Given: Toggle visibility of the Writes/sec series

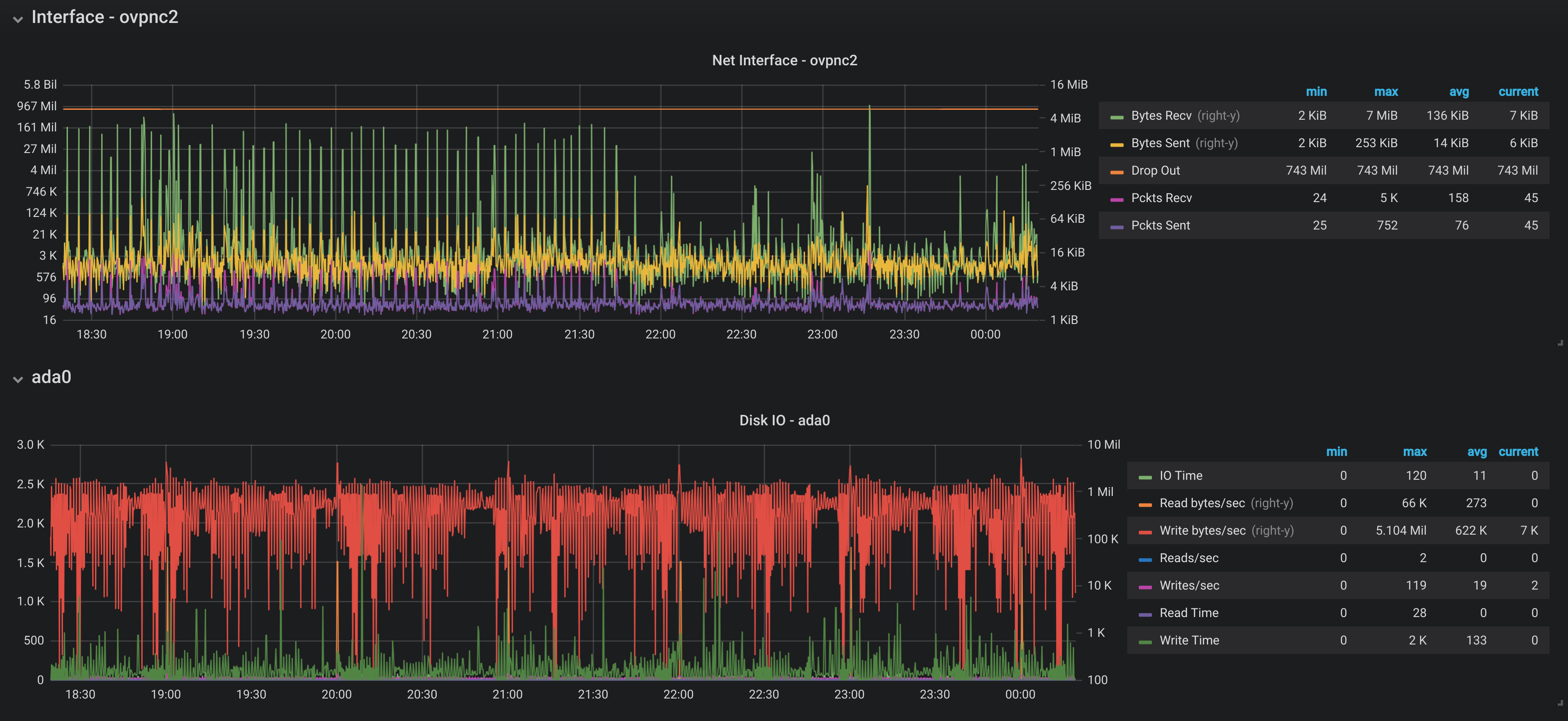Looking at the screenshot, I should pyautogui.click(x=1189, y=585).
